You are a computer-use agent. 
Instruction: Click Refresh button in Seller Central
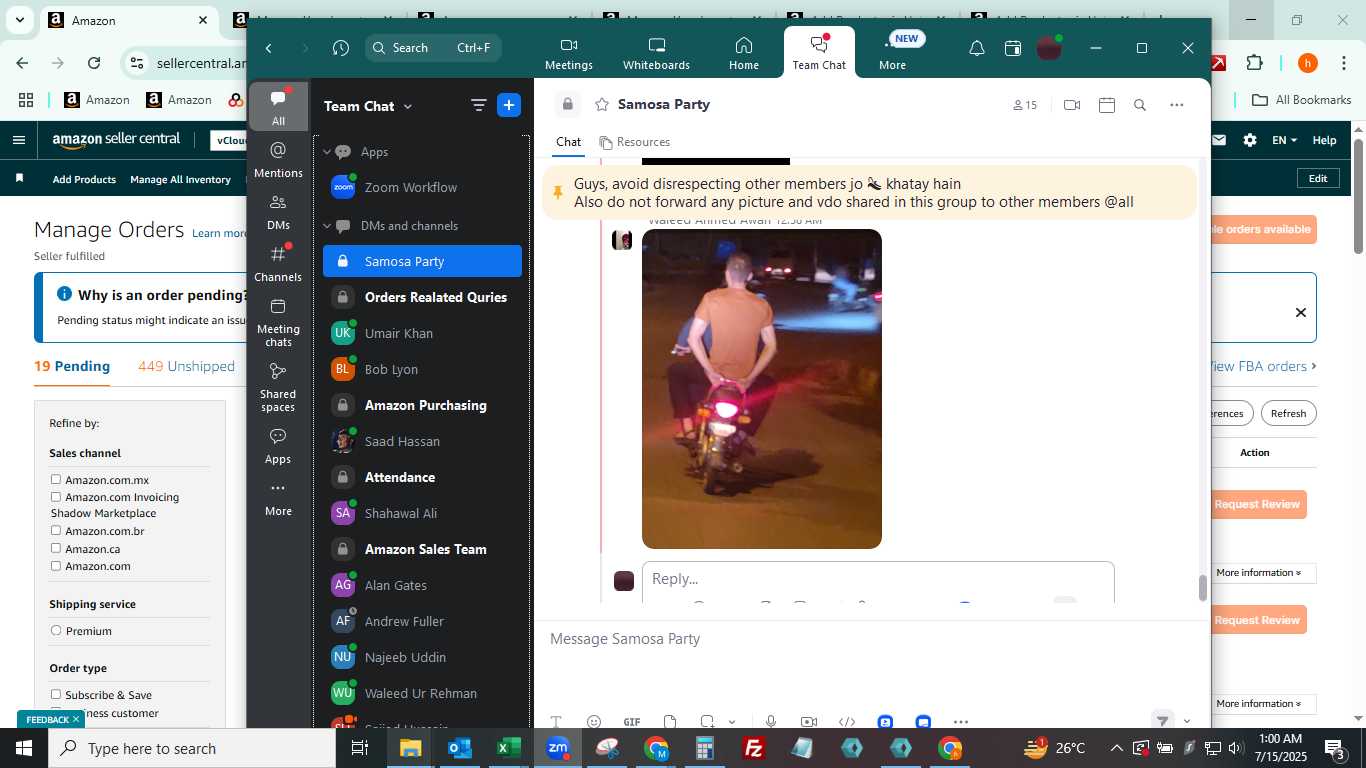point(1288,413)
